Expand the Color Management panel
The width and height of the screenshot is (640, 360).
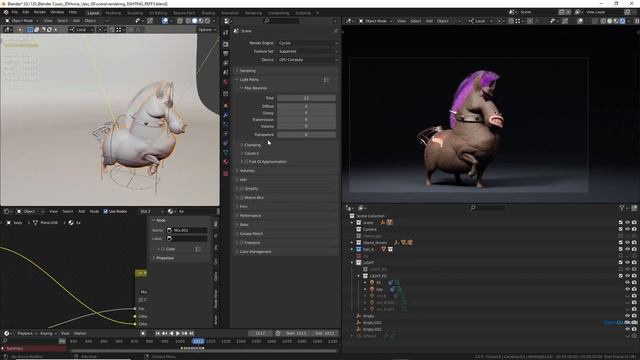(287, 252)
